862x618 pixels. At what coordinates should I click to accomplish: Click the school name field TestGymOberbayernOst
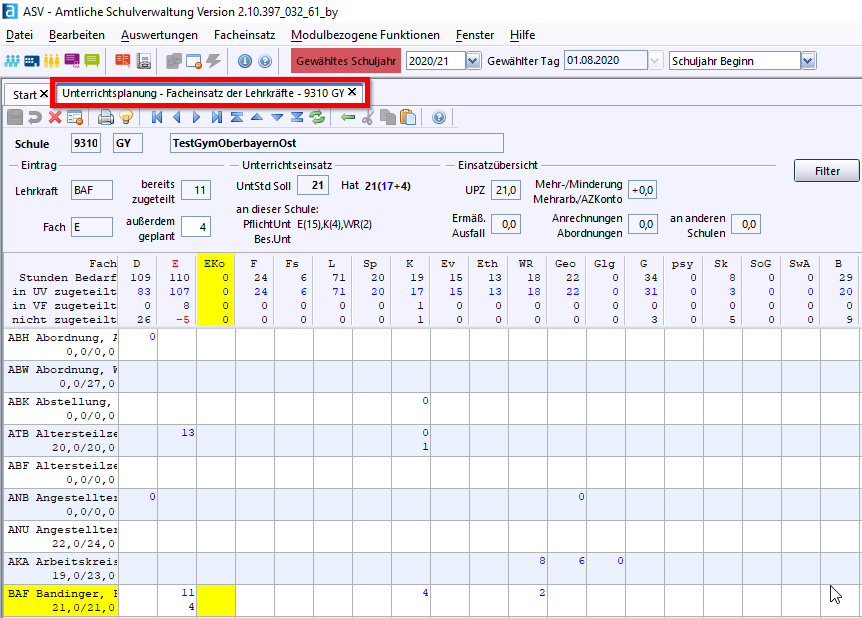[336, 144]
